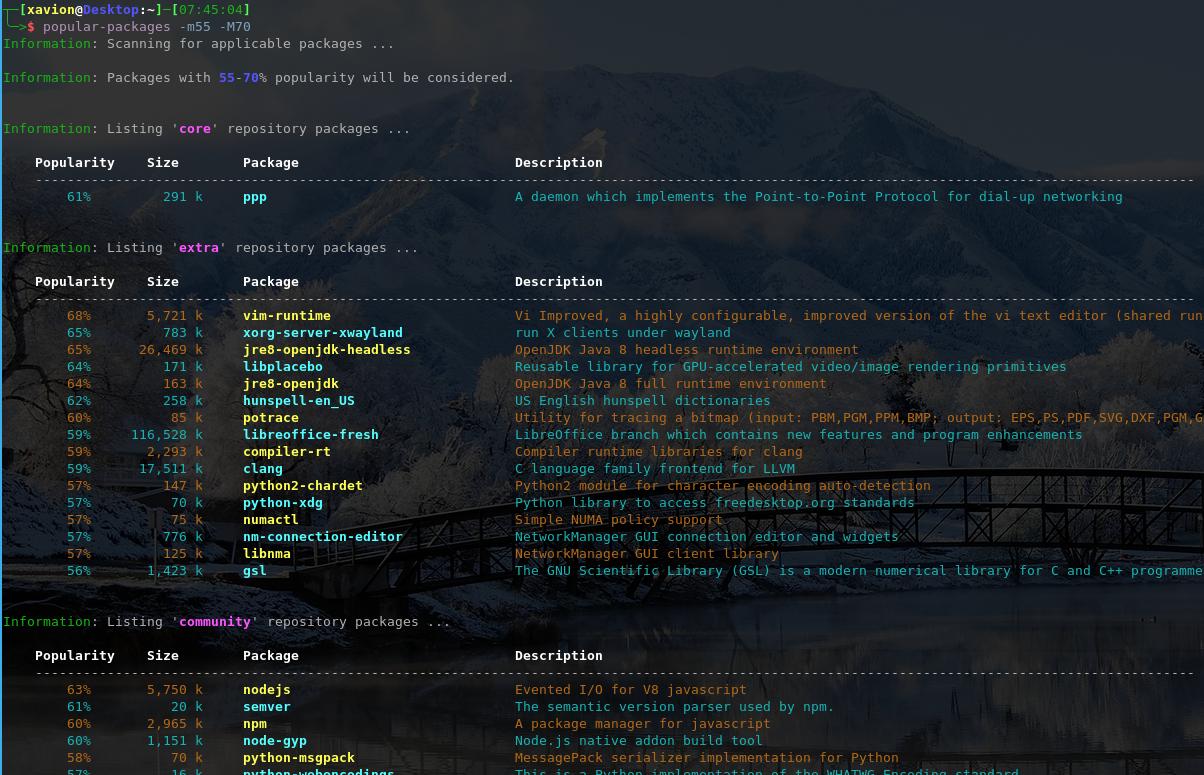The image size is (1204, 775).
Task: Select the package name "jre8-openjdk-headless"
Action: [x=327, y=350]
